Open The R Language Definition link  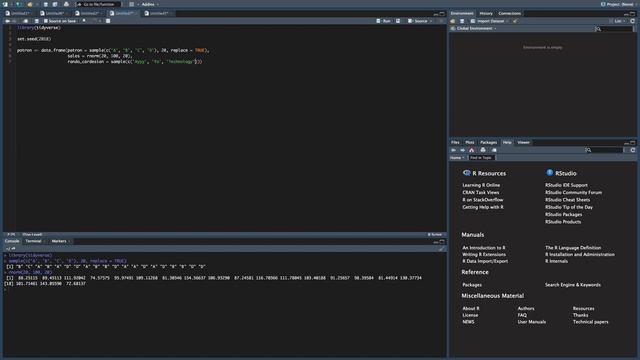(x=573, y=248)
